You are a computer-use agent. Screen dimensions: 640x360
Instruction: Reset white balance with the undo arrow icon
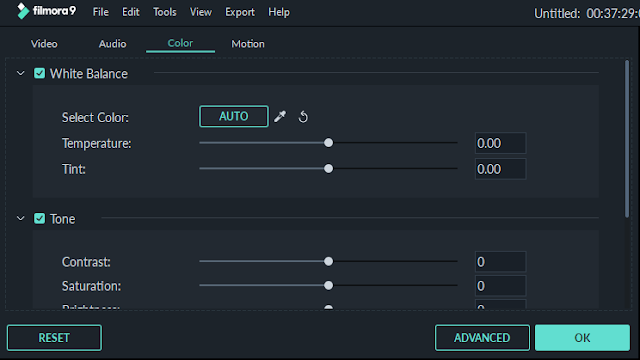point(303,117)
